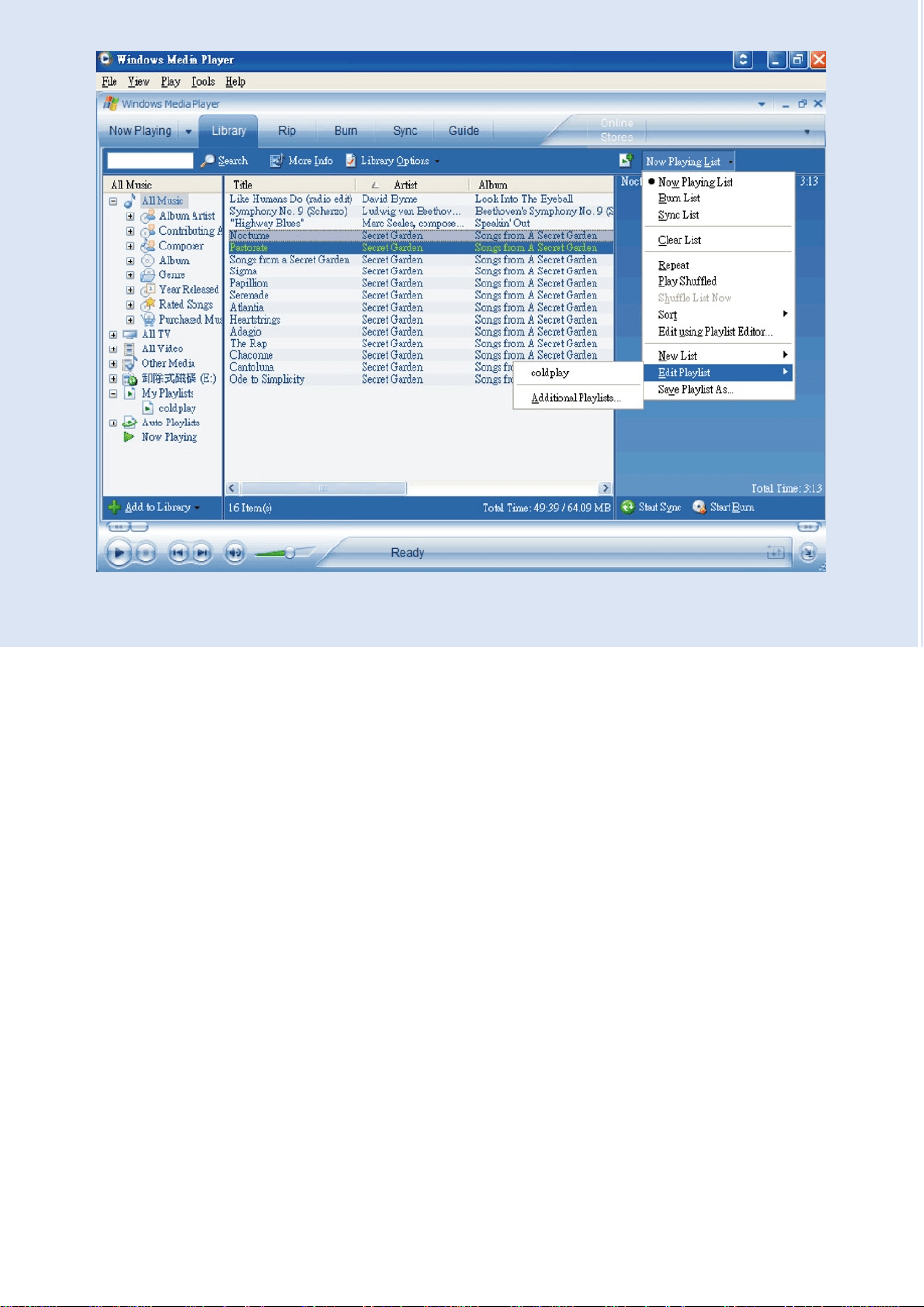Switch to the Sync tab
The width and height of the screenshot is (924, 1307).
[405, 131]
